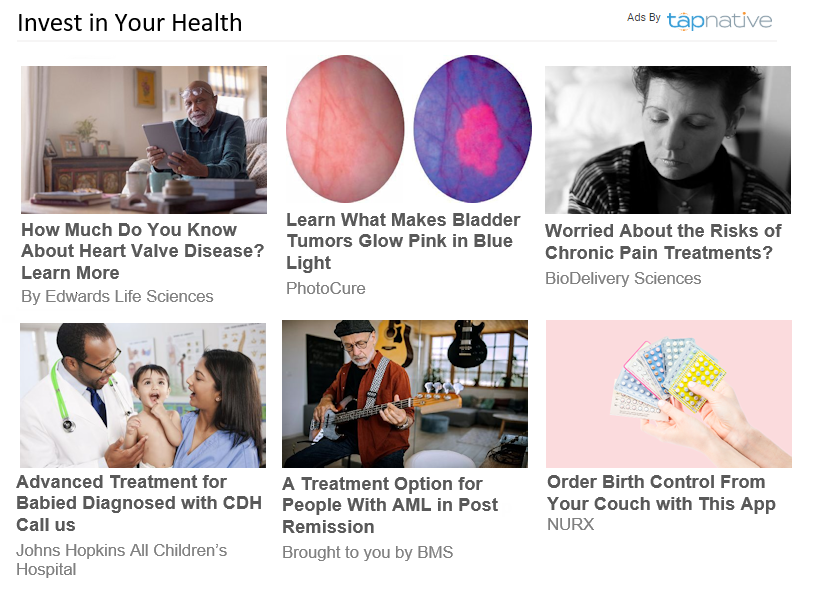
Task: Select the PhotoCure sponsor label
Action: [326, 288]
